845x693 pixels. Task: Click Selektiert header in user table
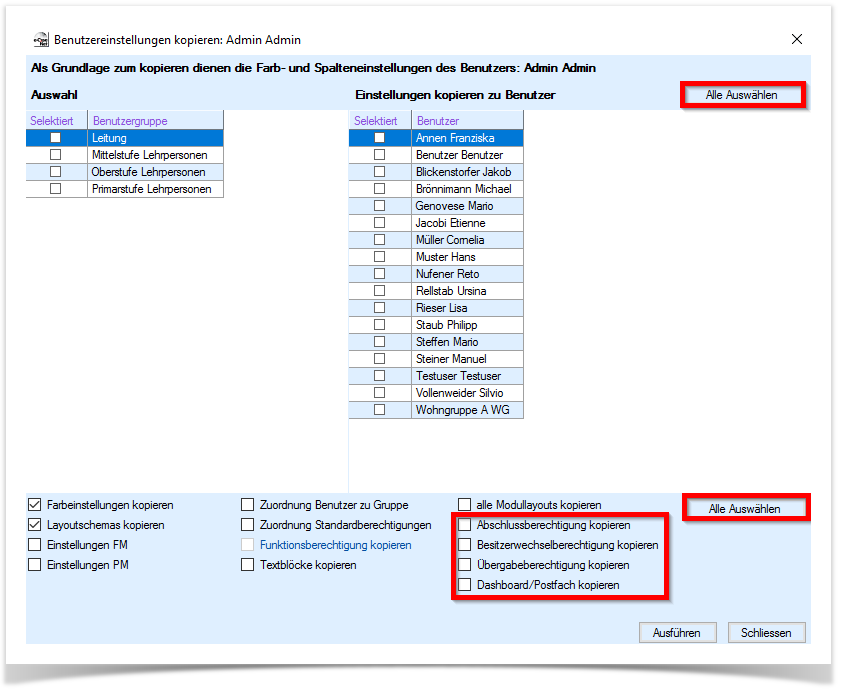[380, 121]
